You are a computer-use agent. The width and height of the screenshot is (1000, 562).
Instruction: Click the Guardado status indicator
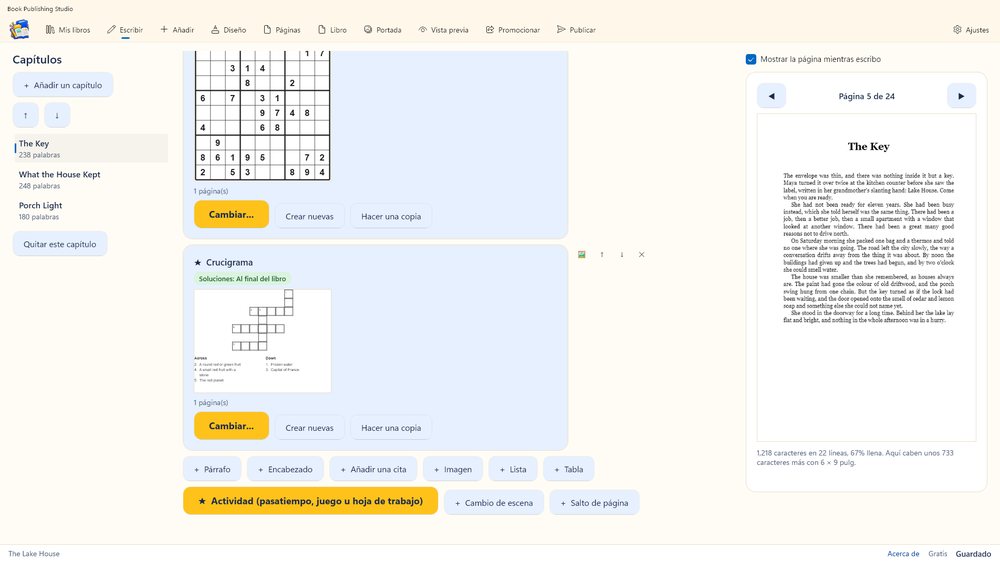[x=973, y=554]
